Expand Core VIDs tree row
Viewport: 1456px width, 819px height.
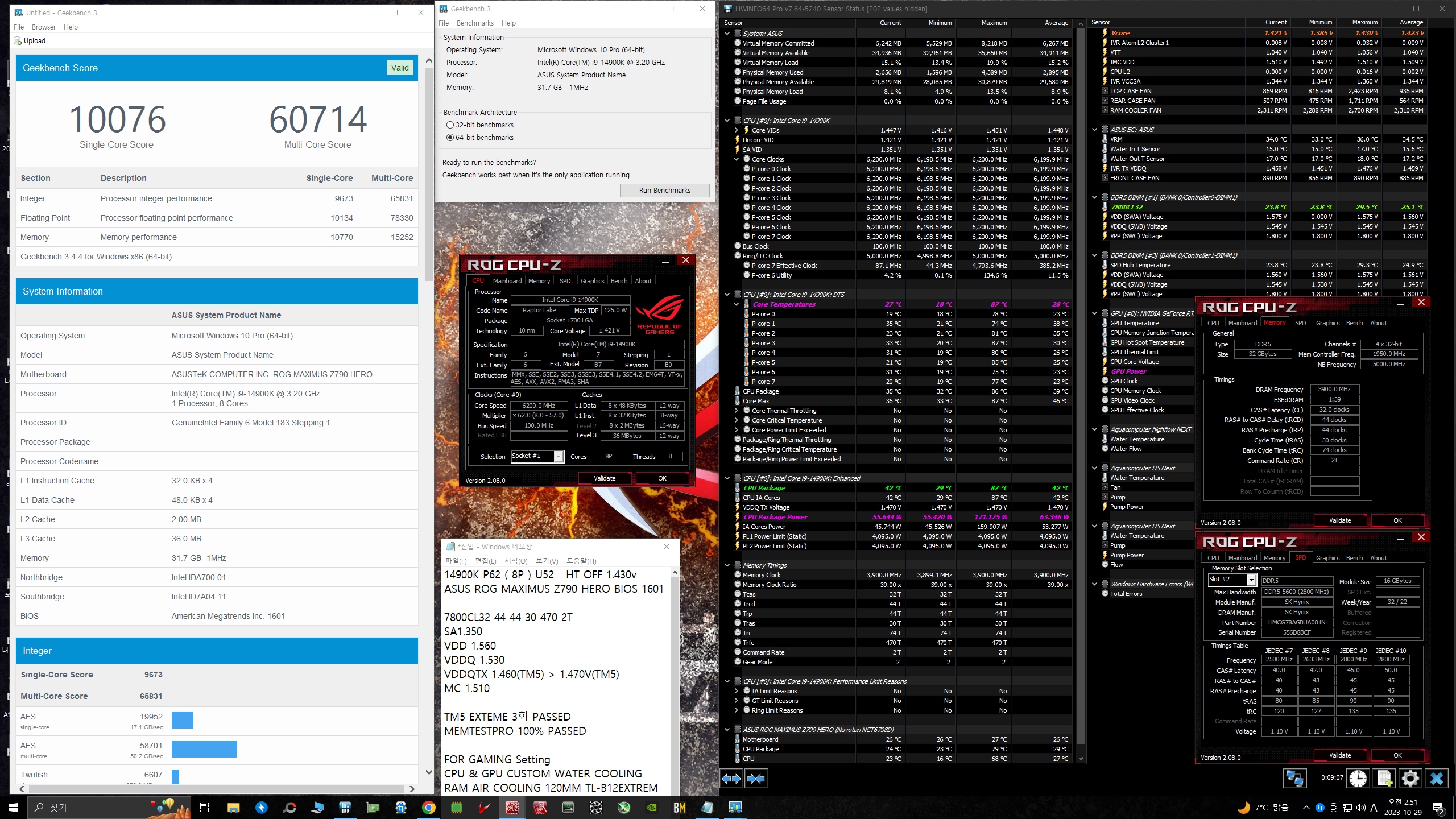click(x=737, y=130)
